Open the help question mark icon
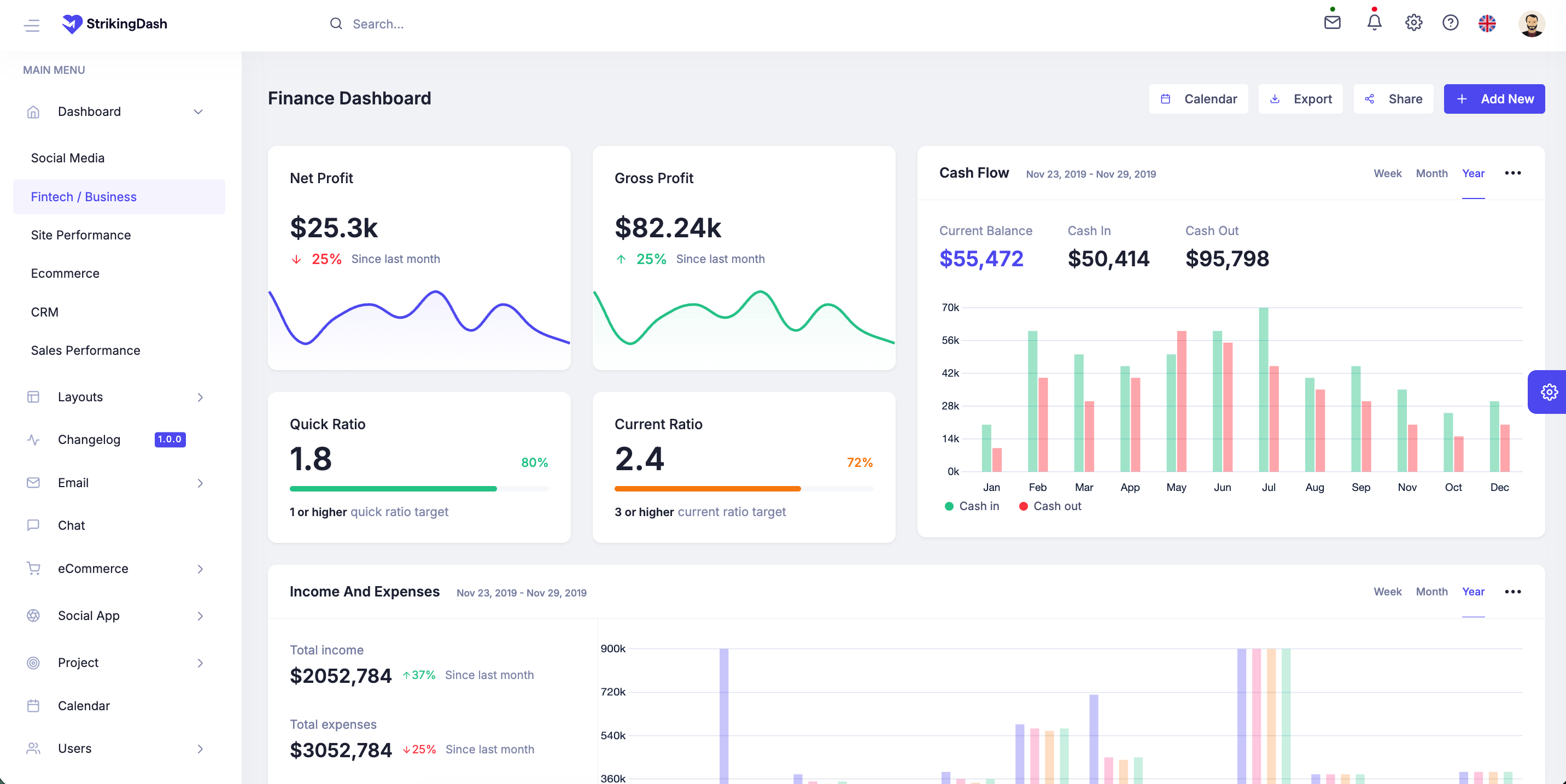This screenshot has width=1566, height=784. tap(1451, 23)
